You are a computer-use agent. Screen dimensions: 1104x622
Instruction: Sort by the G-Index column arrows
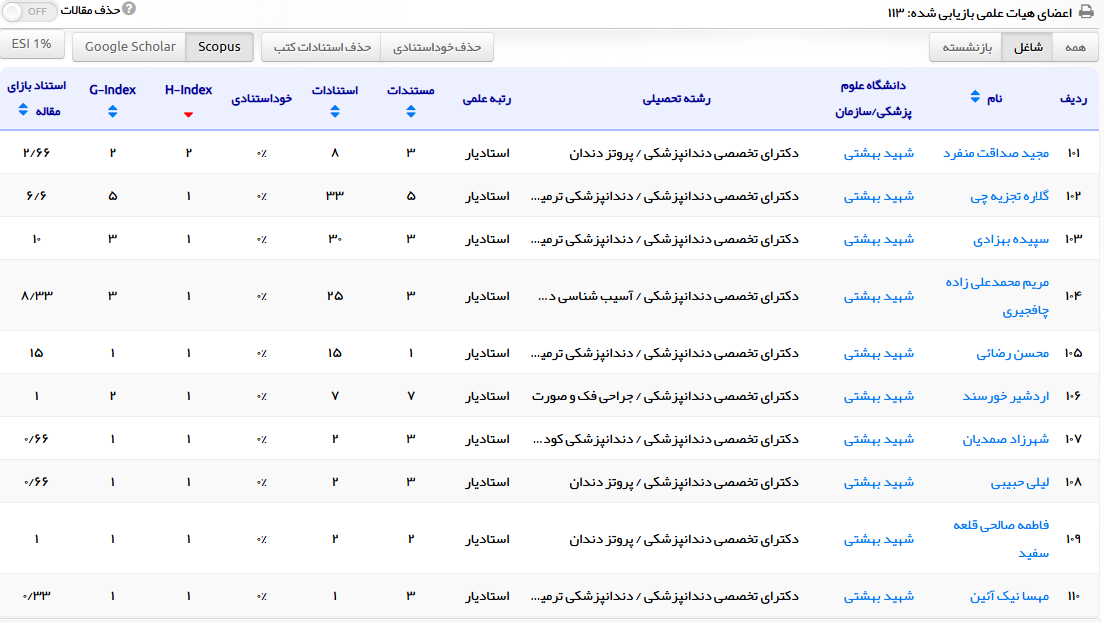[112, 112]
